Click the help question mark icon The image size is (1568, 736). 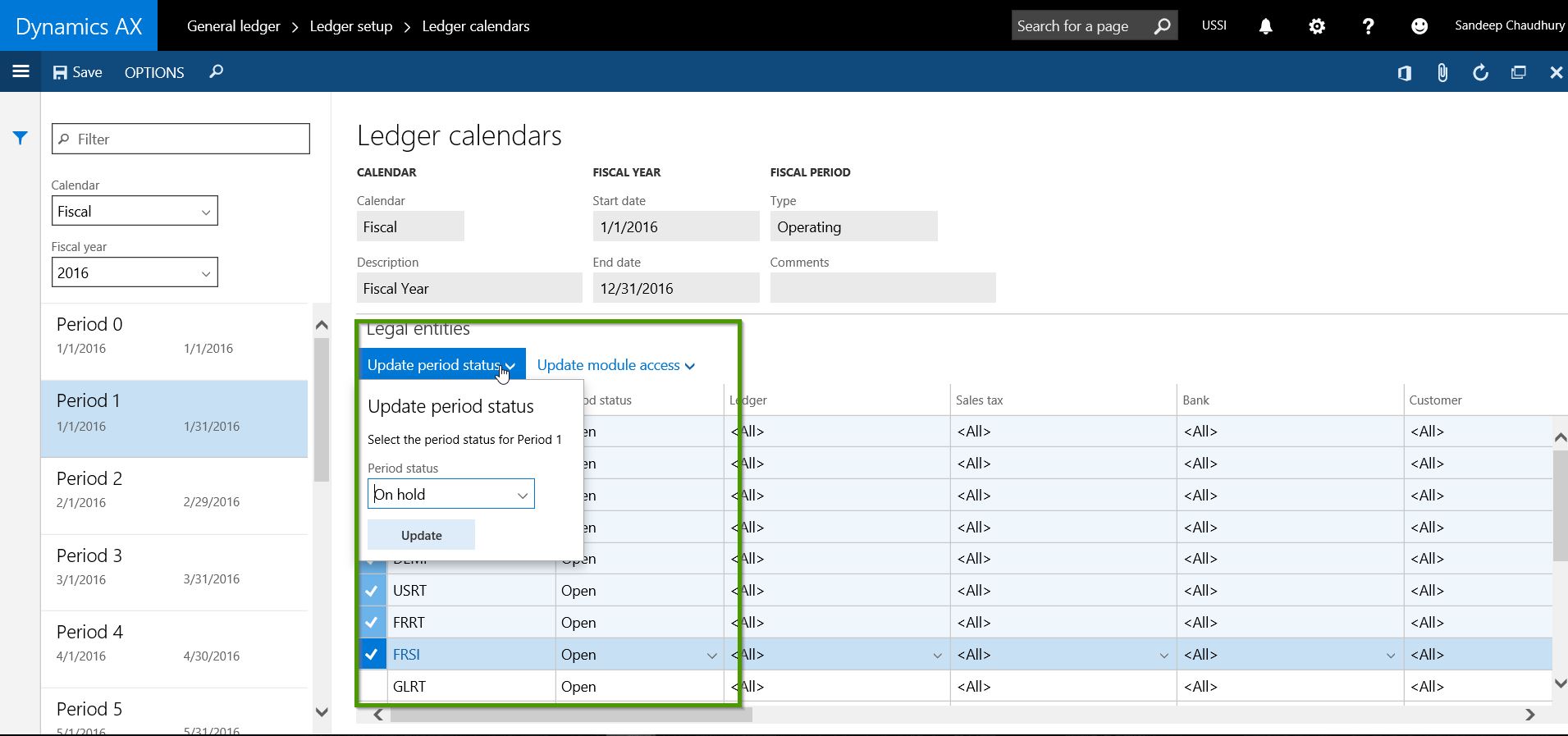point(1368,26)
